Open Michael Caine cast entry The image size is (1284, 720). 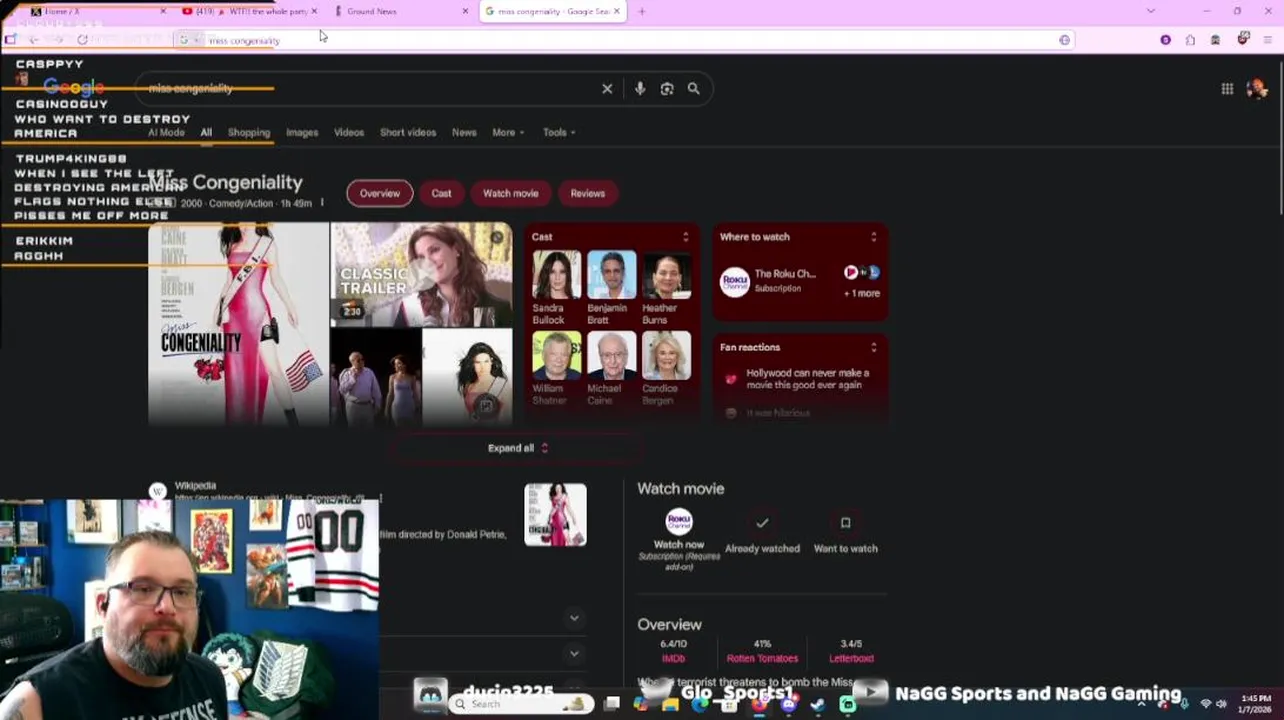click(x=611, y=369)
